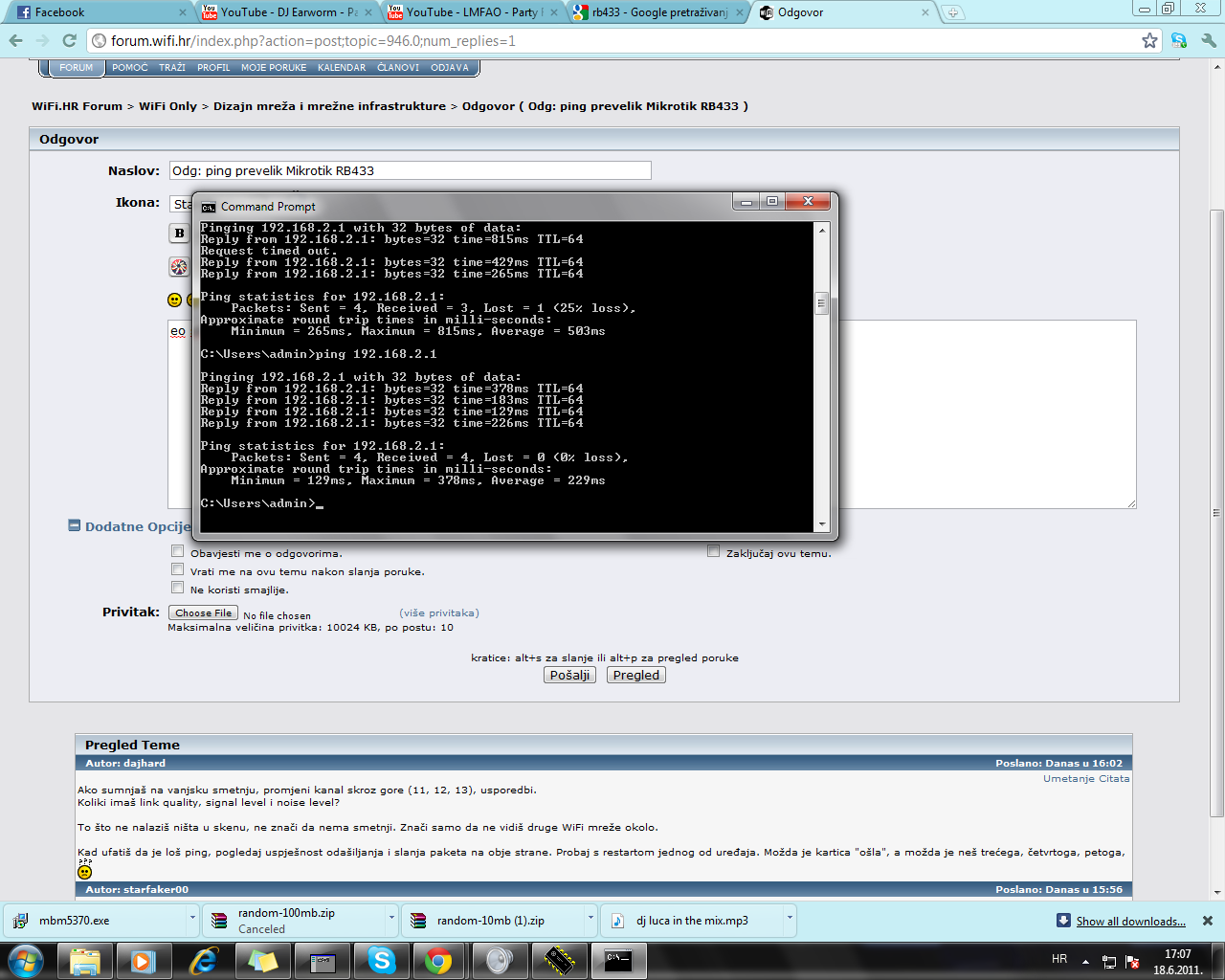Open the 'više privitaka' link
The image size is (1225, 980).
pyautogui.click(x=439, y=612)
